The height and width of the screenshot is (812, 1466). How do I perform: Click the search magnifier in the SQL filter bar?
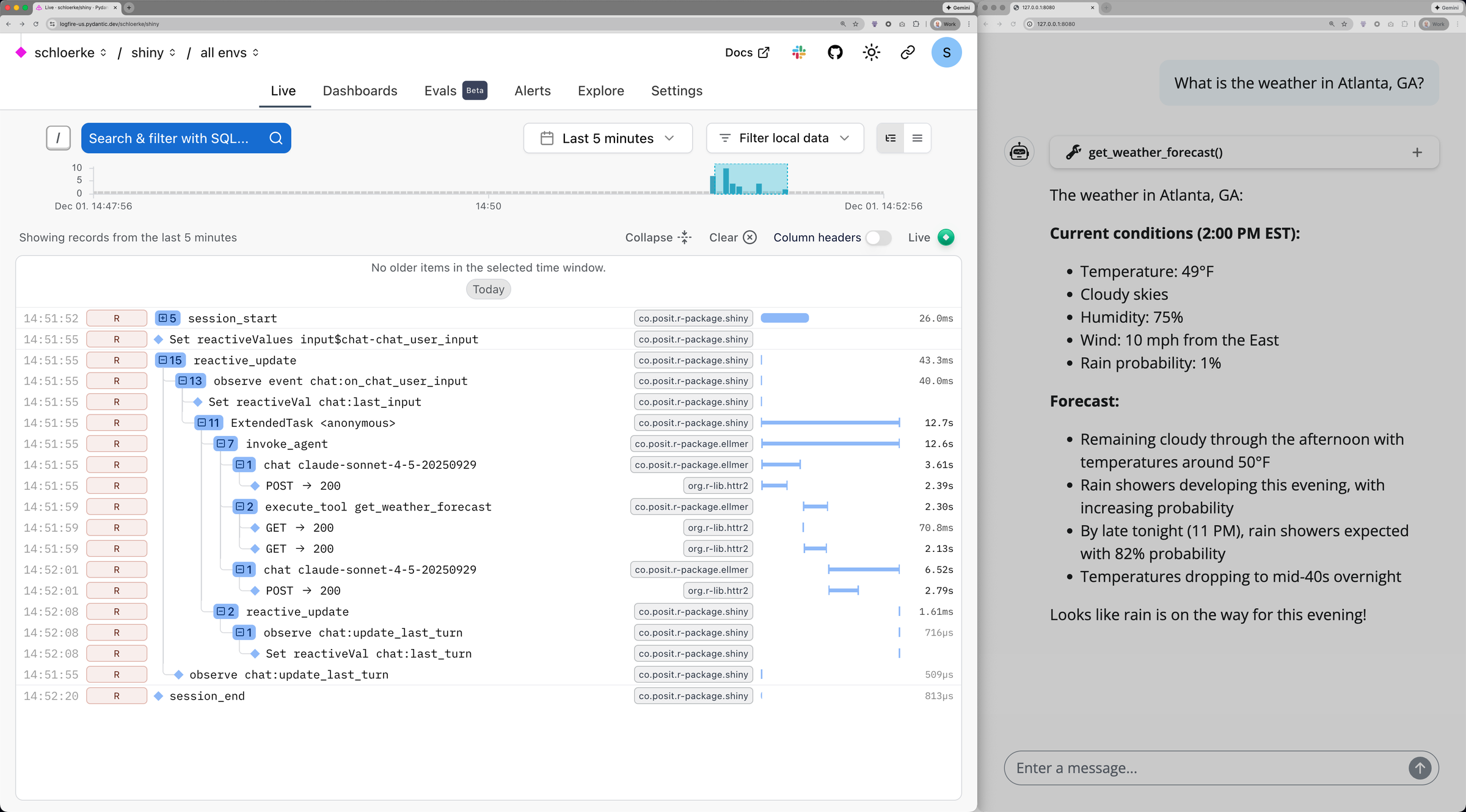(275, 138)
